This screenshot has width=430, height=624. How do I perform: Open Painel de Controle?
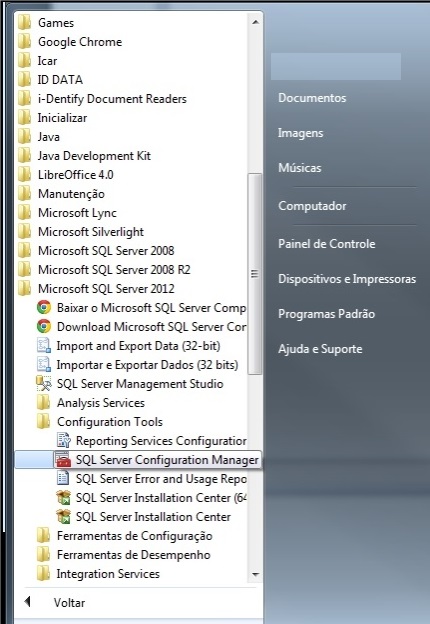327,244
